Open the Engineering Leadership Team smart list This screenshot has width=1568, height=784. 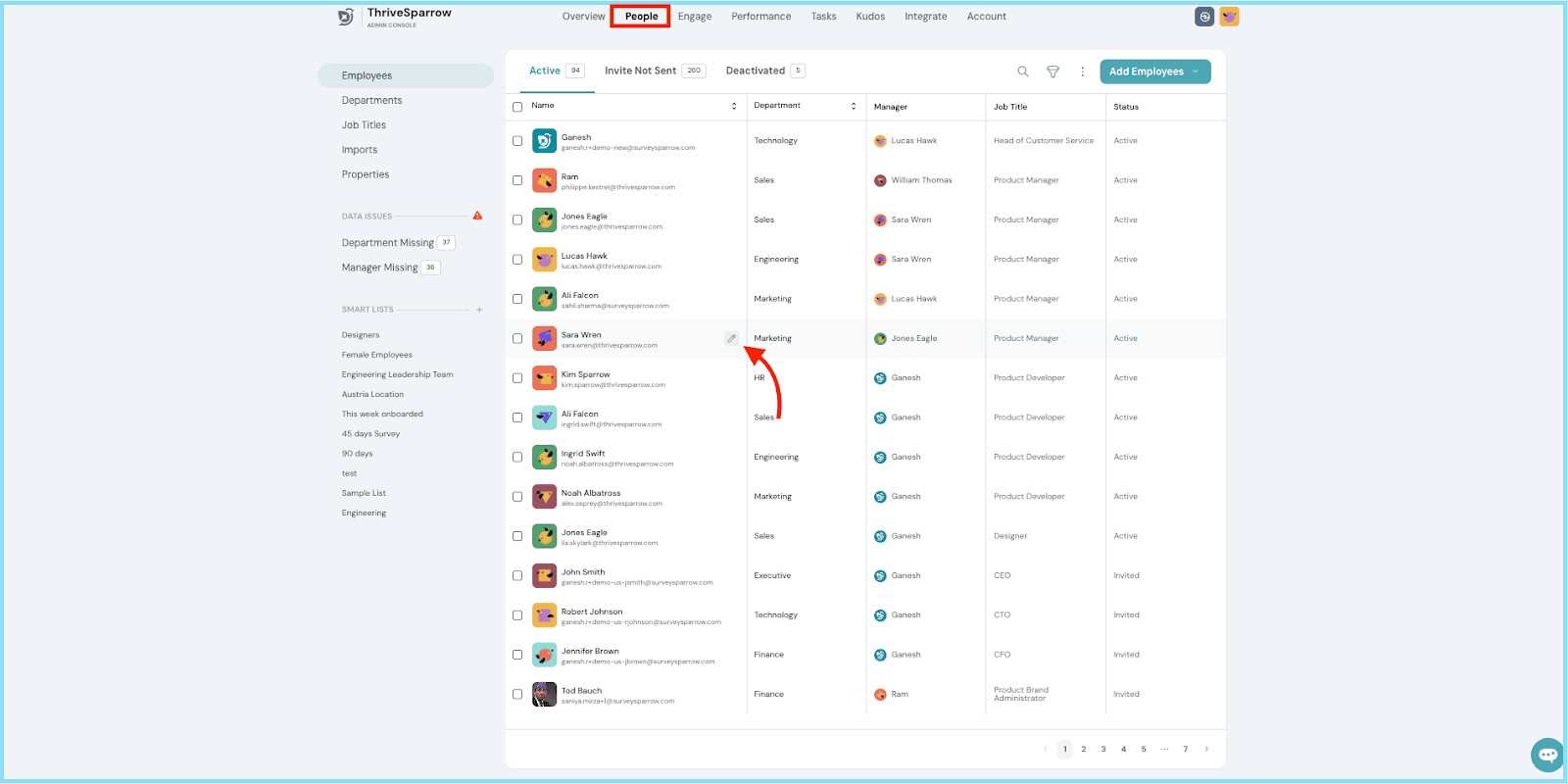coord(398,374)
